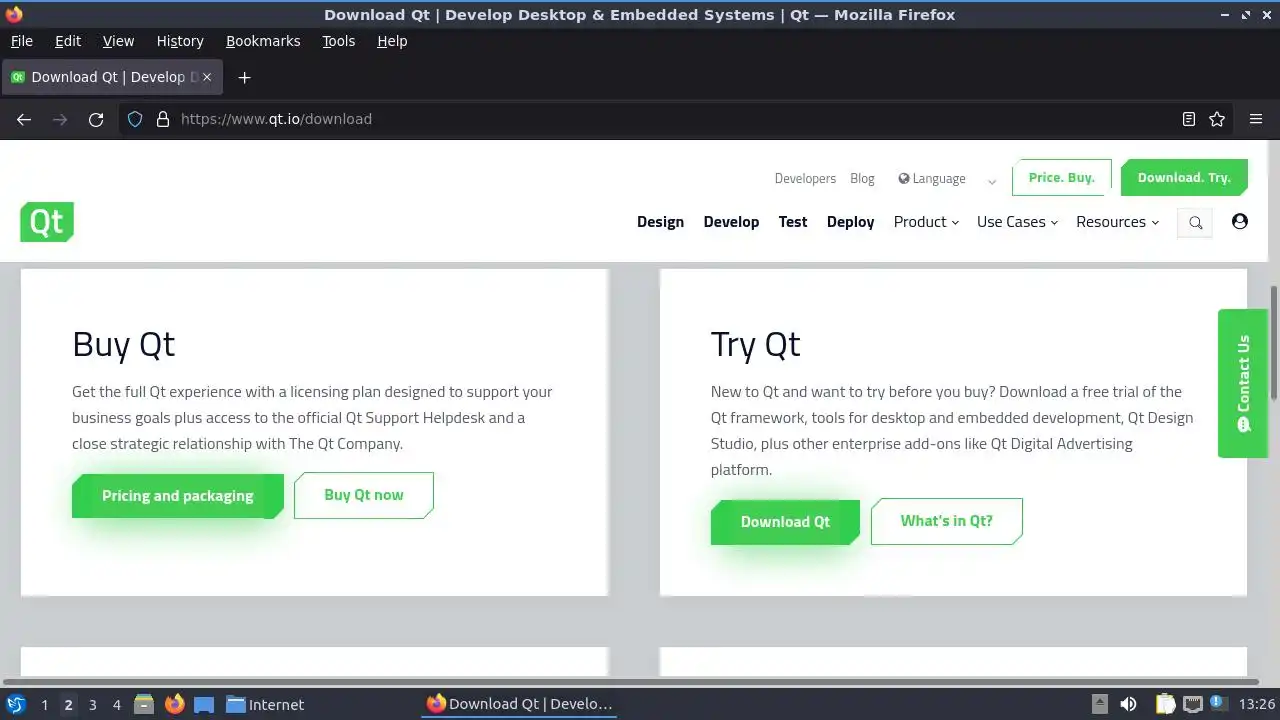Click the Internet folder taskbar item
1280x720 pixels.
tap(265, 704)
